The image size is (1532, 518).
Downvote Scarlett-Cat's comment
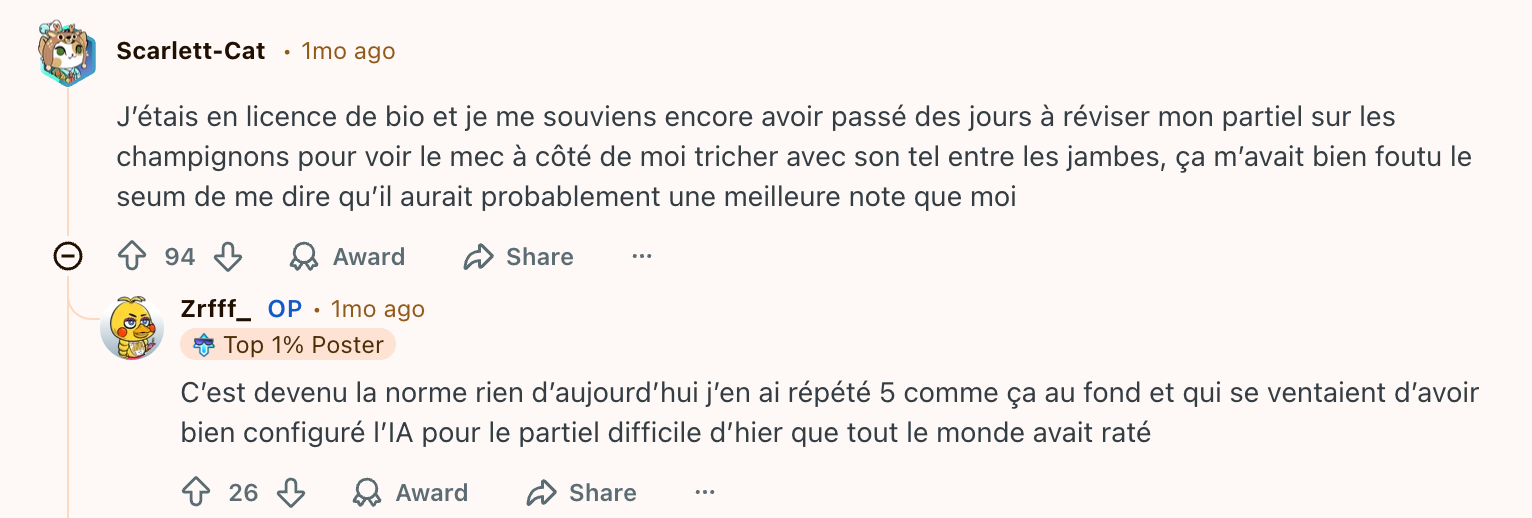pos(229,257)
